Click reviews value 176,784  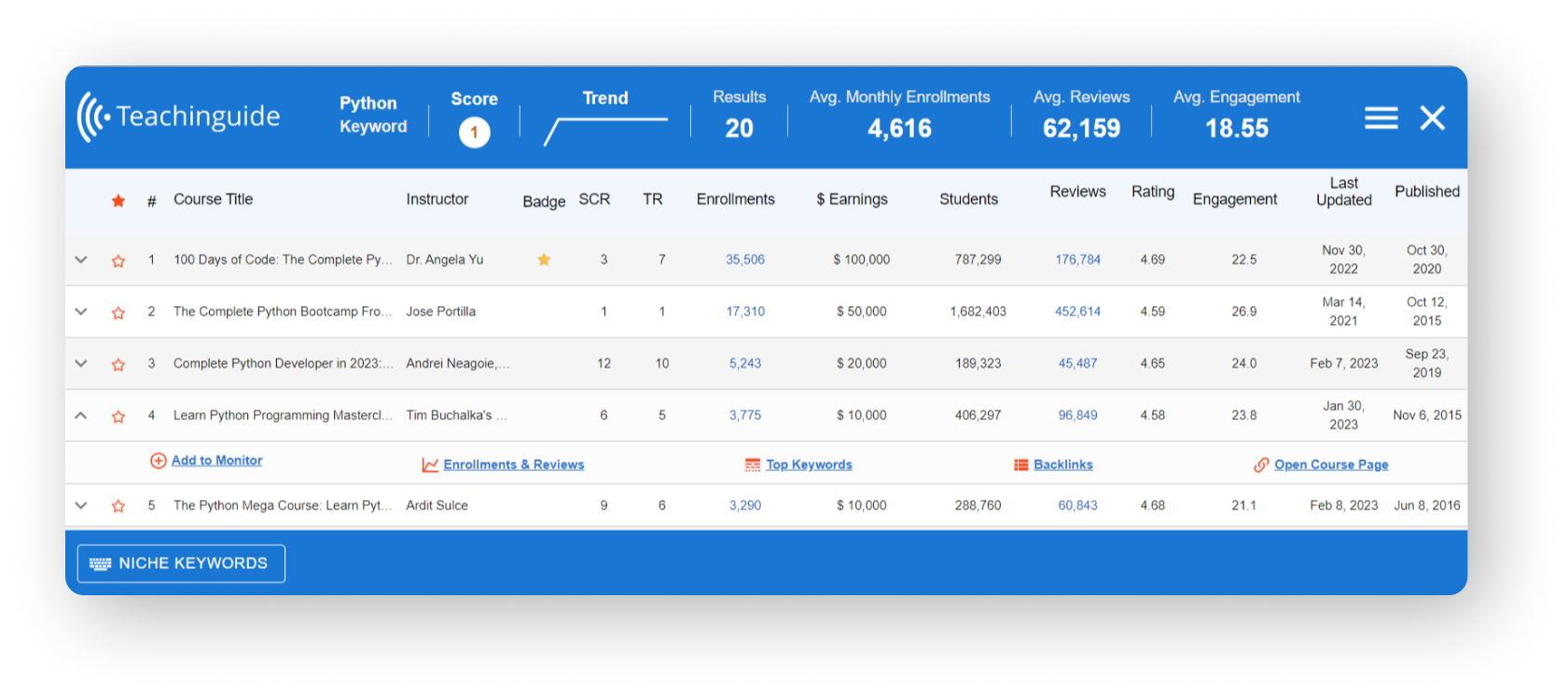[1077, 259]
